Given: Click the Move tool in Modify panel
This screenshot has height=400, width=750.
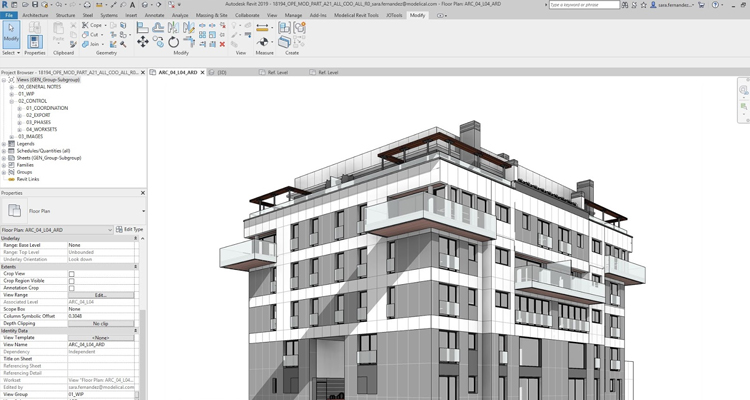Looking at the screenshot, I should (143, 42).
